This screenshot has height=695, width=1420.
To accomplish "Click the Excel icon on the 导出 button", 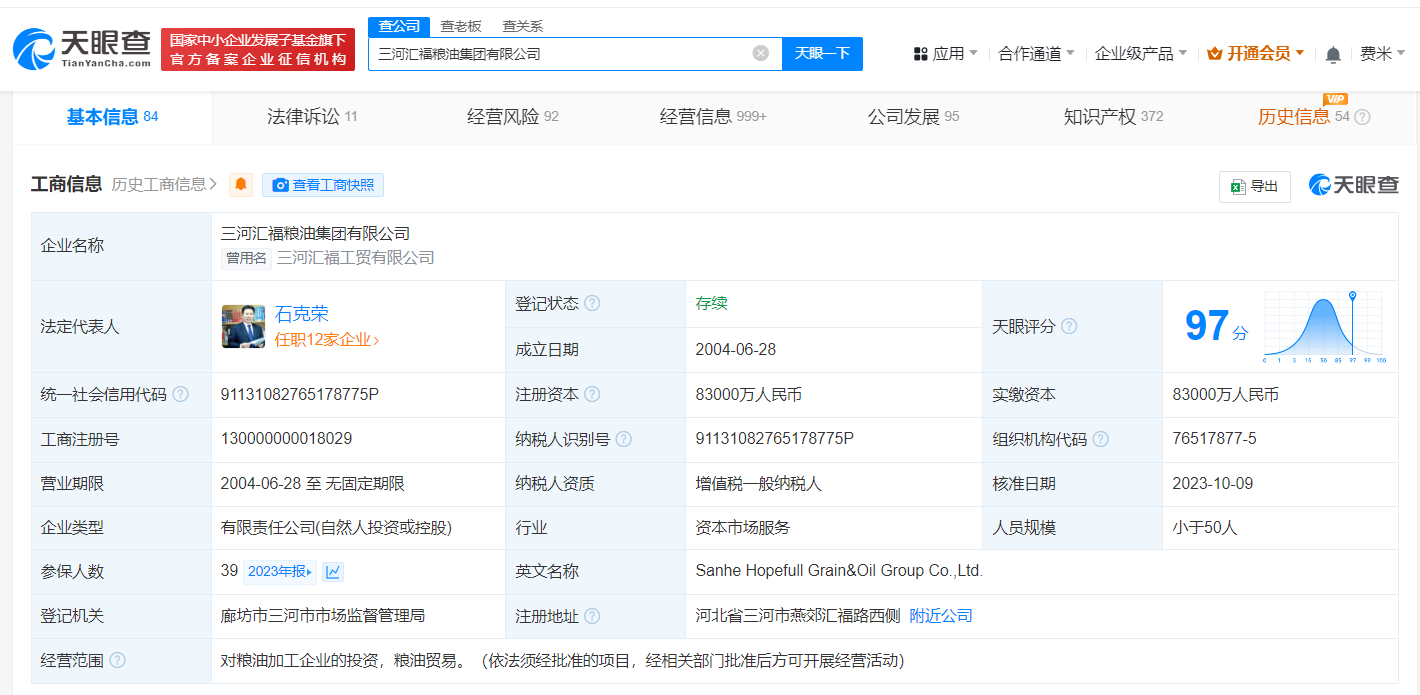I will point(1240,186).
